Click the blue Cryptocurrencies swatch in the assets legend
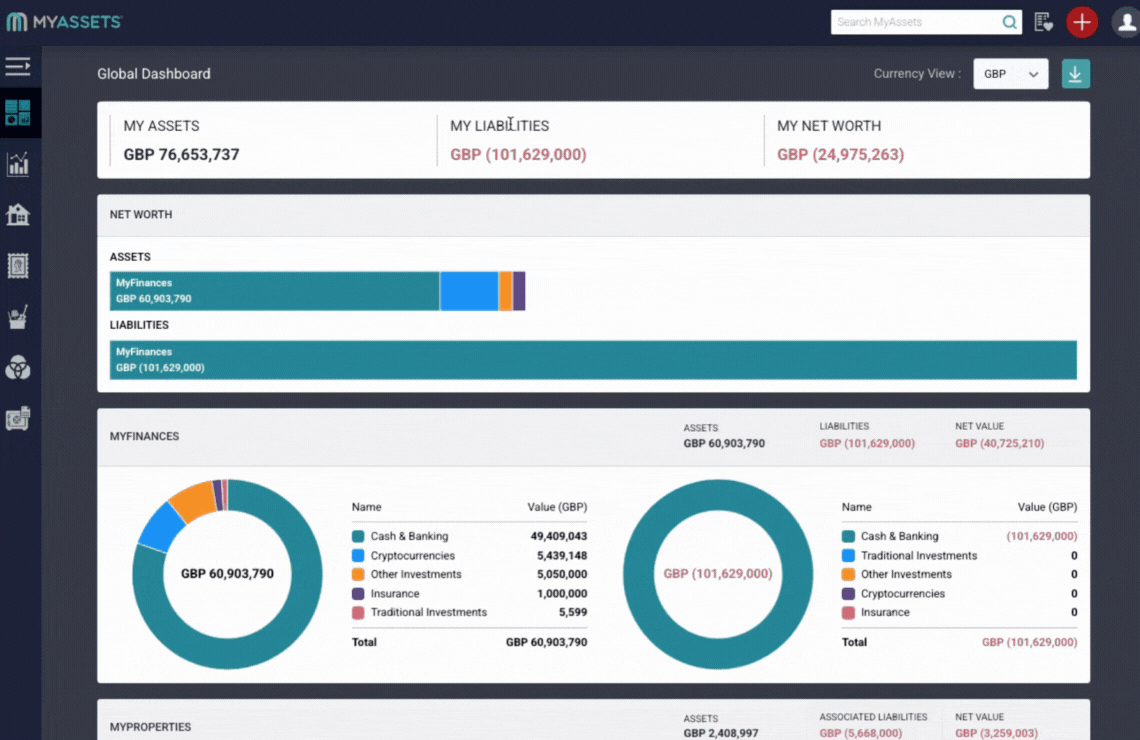Screen dimensions: 1140x740 tap(358, 555)
